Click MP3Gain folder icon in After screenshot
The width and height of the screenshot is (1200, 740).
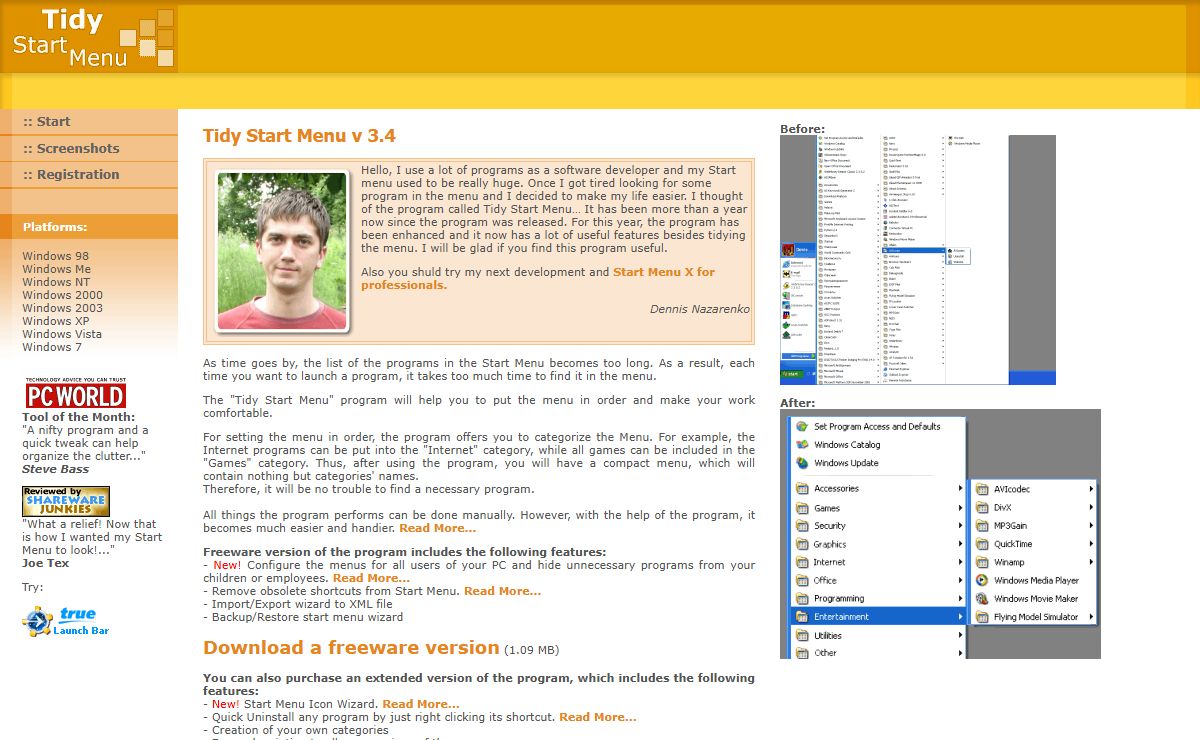pyautogui.click(x=982, y=525)
